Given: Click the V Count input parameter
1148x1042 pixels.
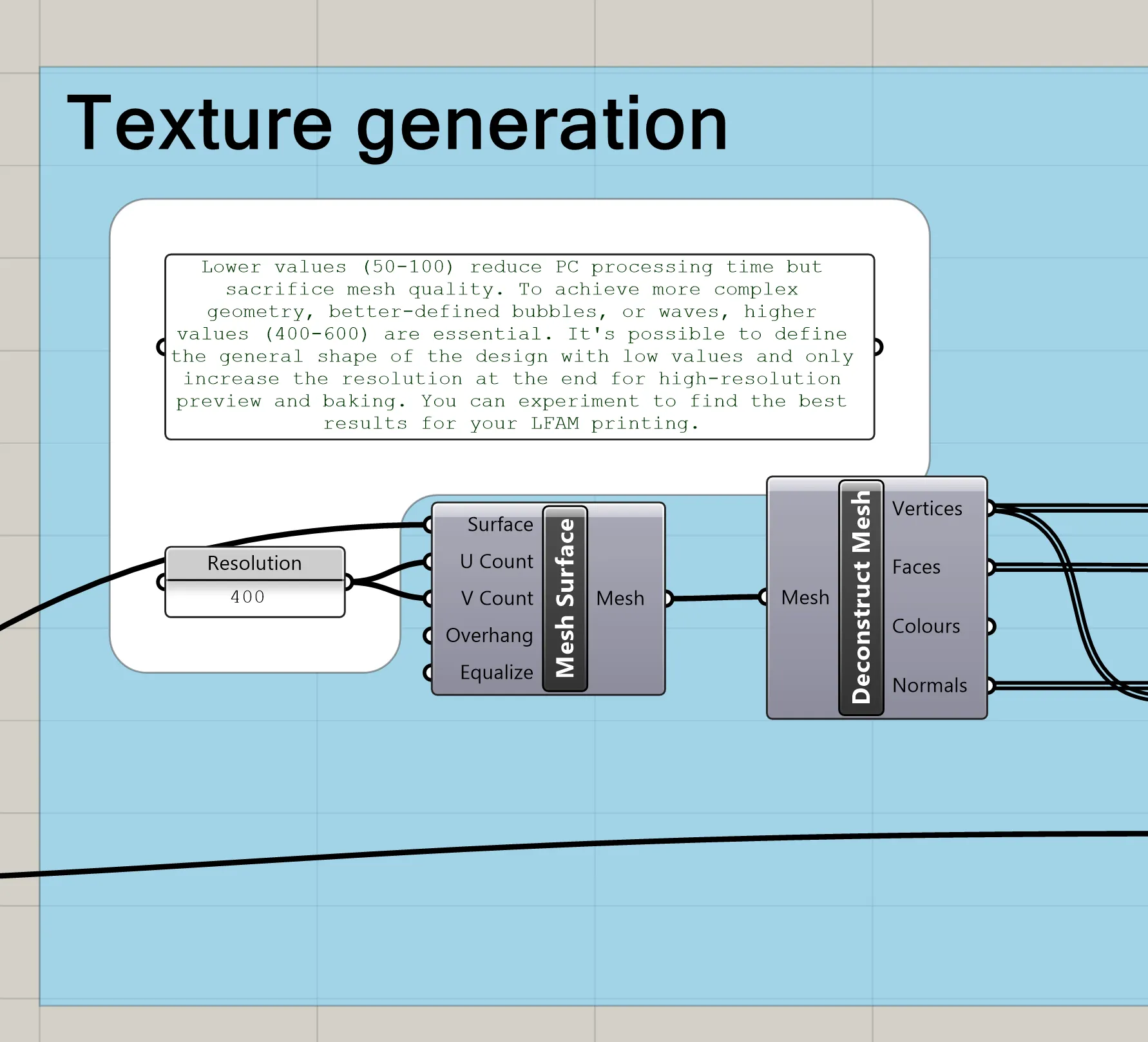Looking at the screenshot, I should pos(497,598).
